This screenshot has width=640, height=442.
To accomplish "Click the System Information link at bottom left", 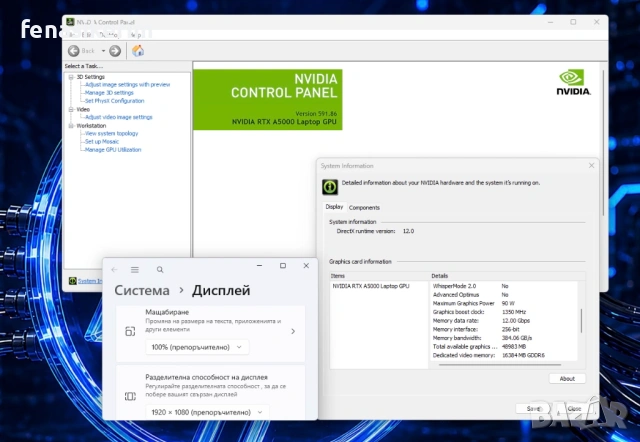I will point(90,281).
